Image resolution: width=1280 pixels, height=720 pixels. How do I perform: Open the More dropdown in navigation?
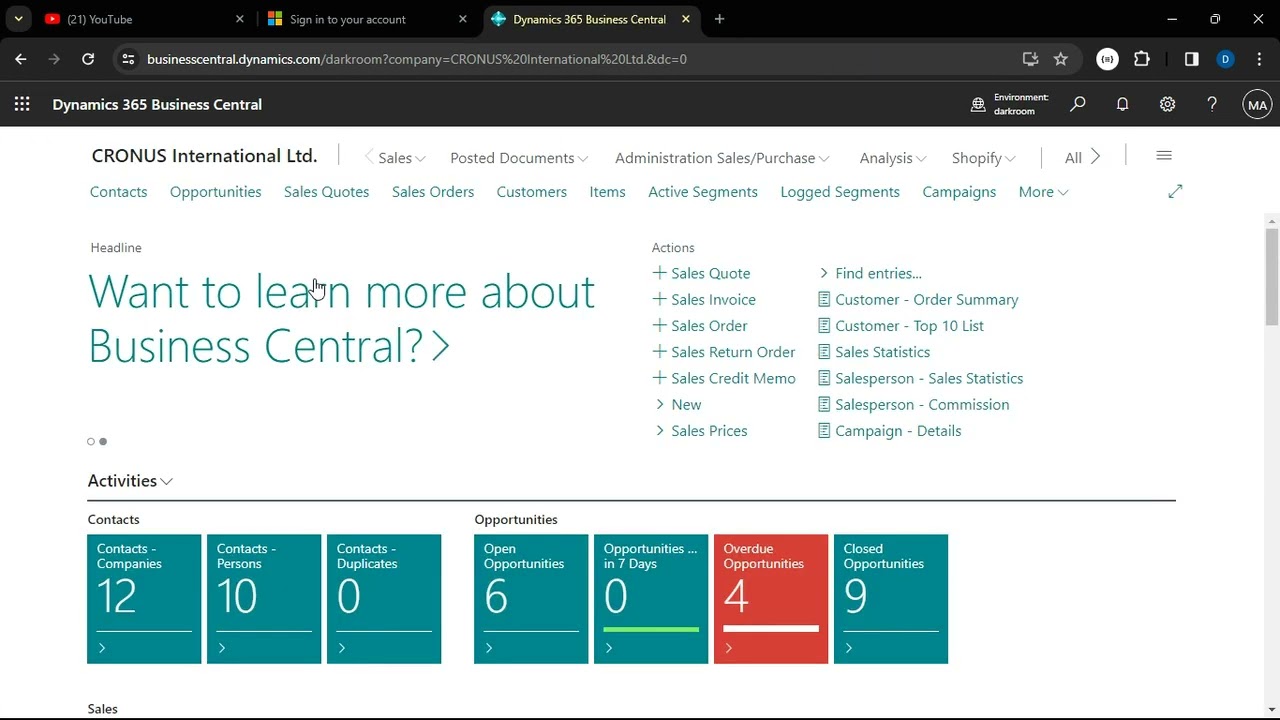pos(1043,192)
